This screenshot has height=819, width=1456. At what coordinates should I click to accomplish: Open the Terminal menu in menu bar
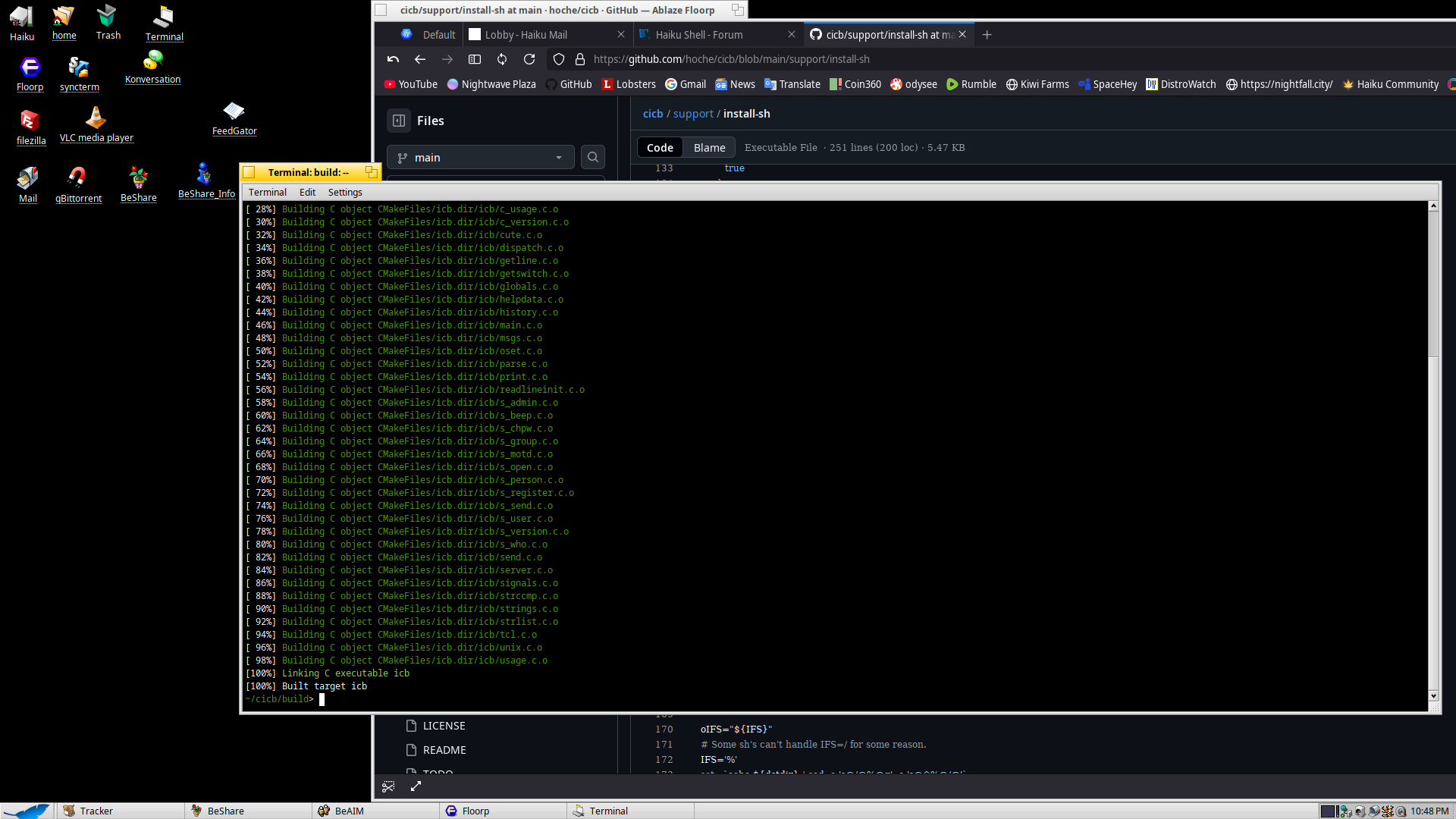[x=267, y=192]
